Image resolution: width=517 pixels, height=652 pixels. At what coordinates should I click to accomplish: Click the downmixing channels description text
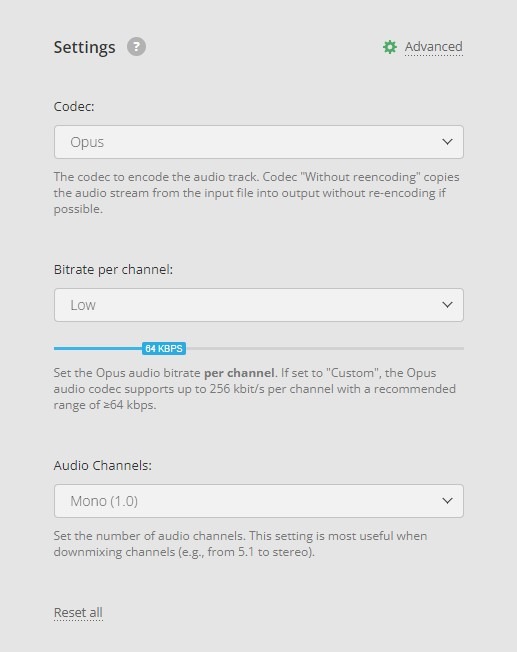240,544
